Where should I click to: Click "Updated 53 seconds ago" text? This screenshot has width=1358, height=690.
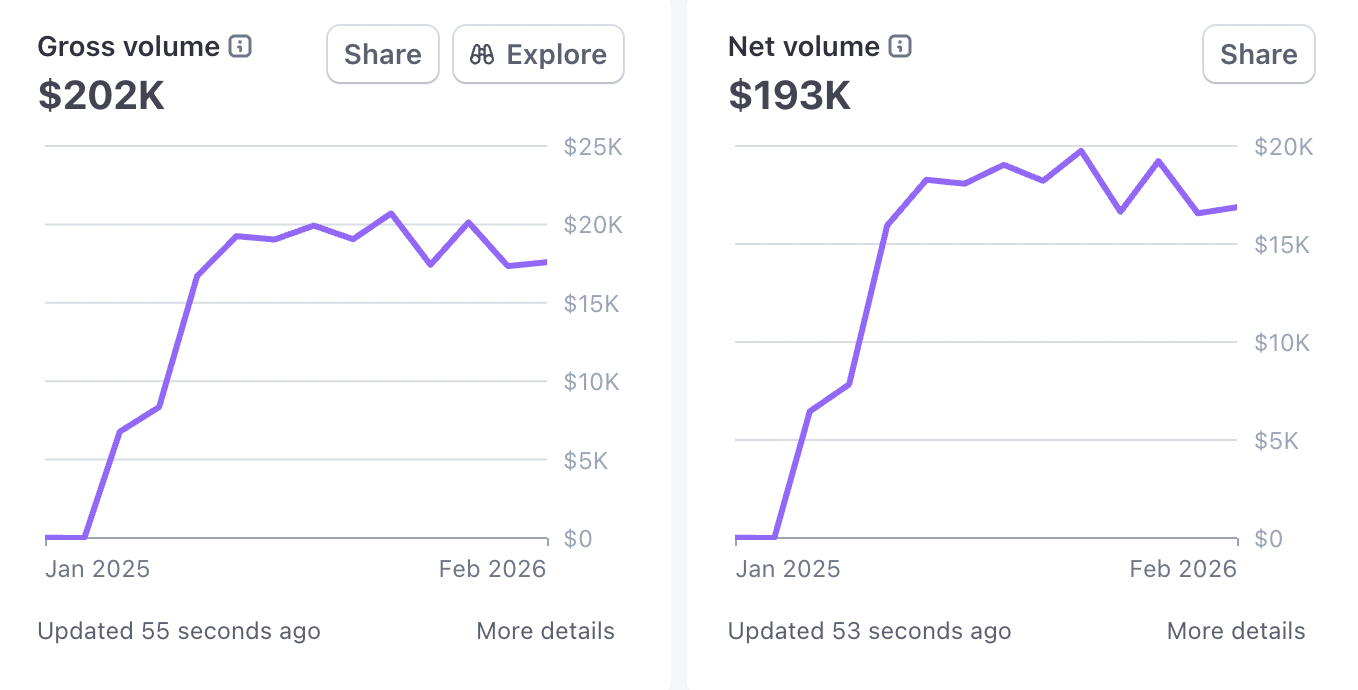[x=869, y=631]
